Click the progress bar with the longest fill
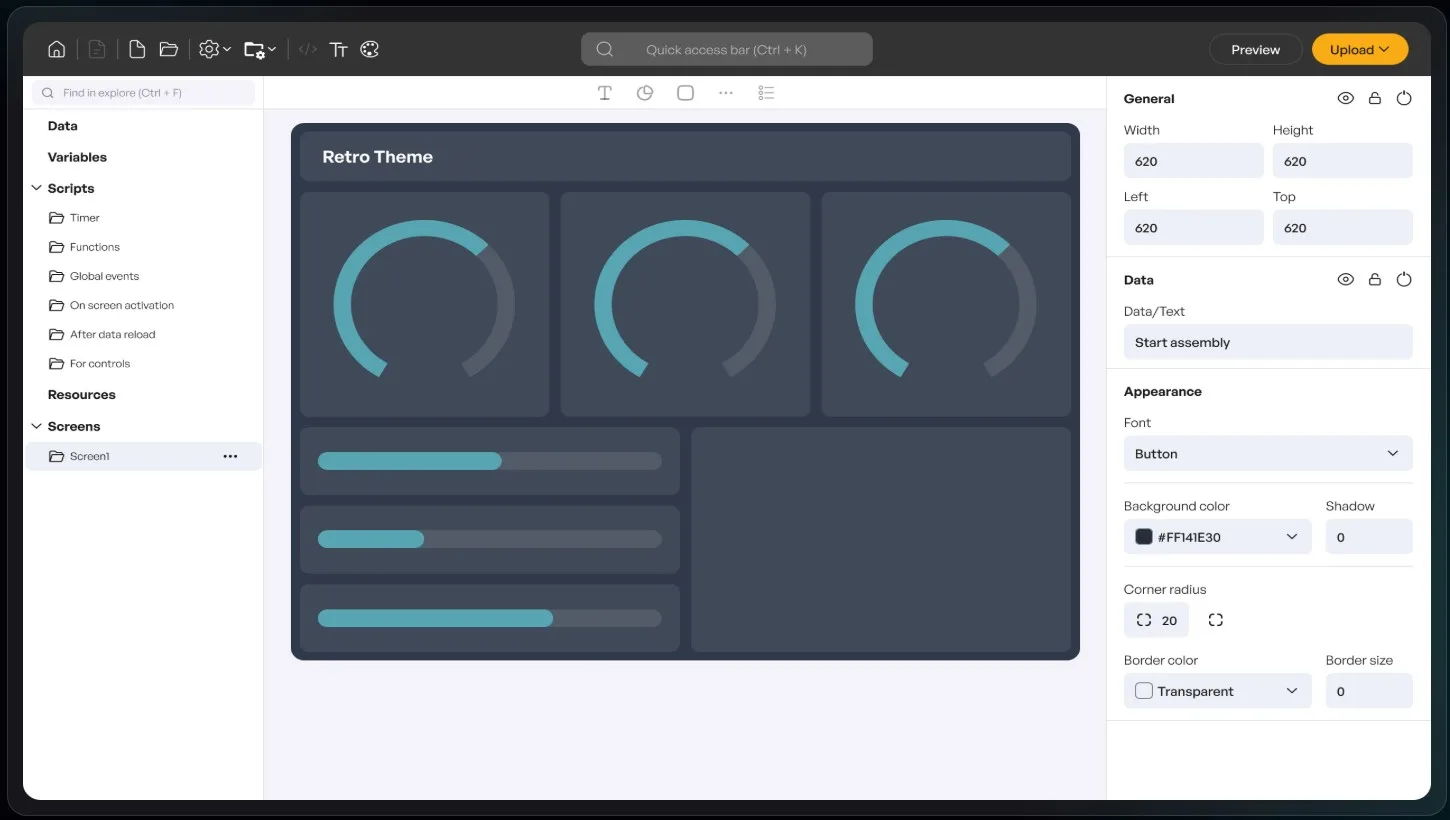Screen dimensions: 1450x820 coord(490,618)
